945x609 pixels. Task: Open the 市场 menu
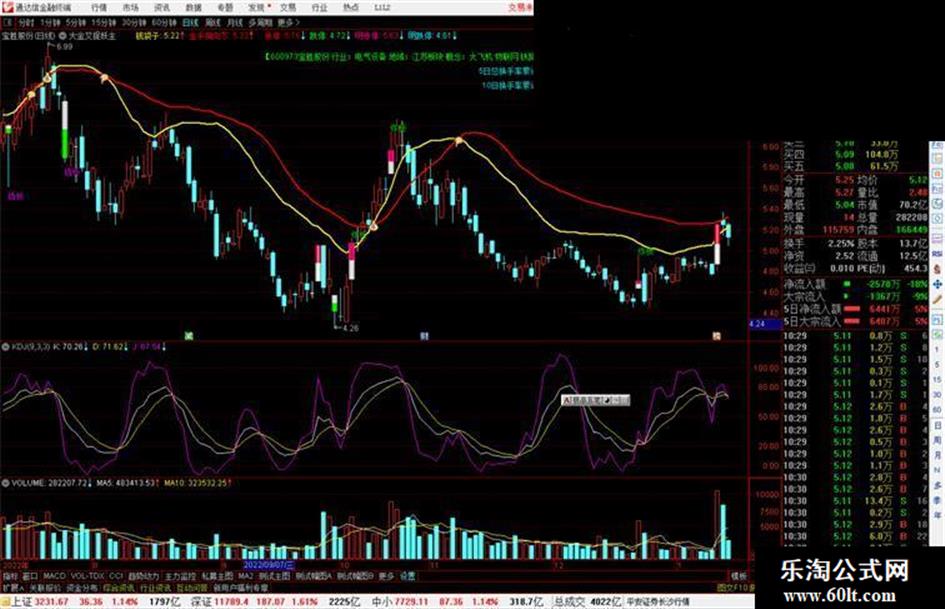[130, 8]
